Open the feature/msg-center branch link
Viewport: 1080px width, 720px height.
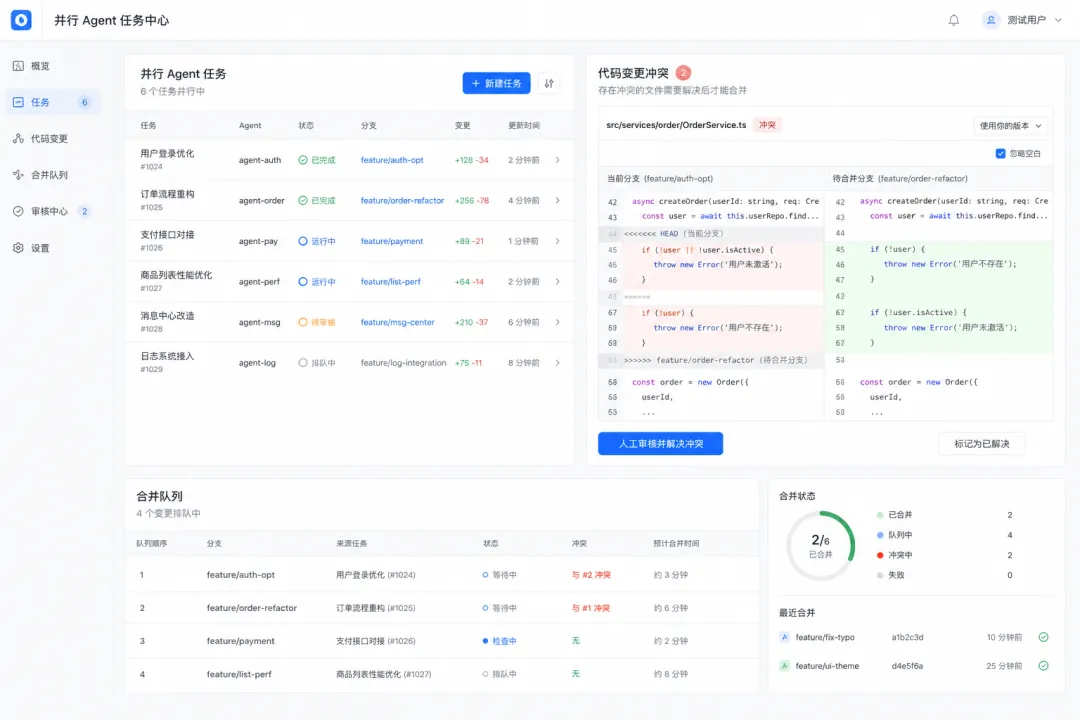tap(397, 322)
